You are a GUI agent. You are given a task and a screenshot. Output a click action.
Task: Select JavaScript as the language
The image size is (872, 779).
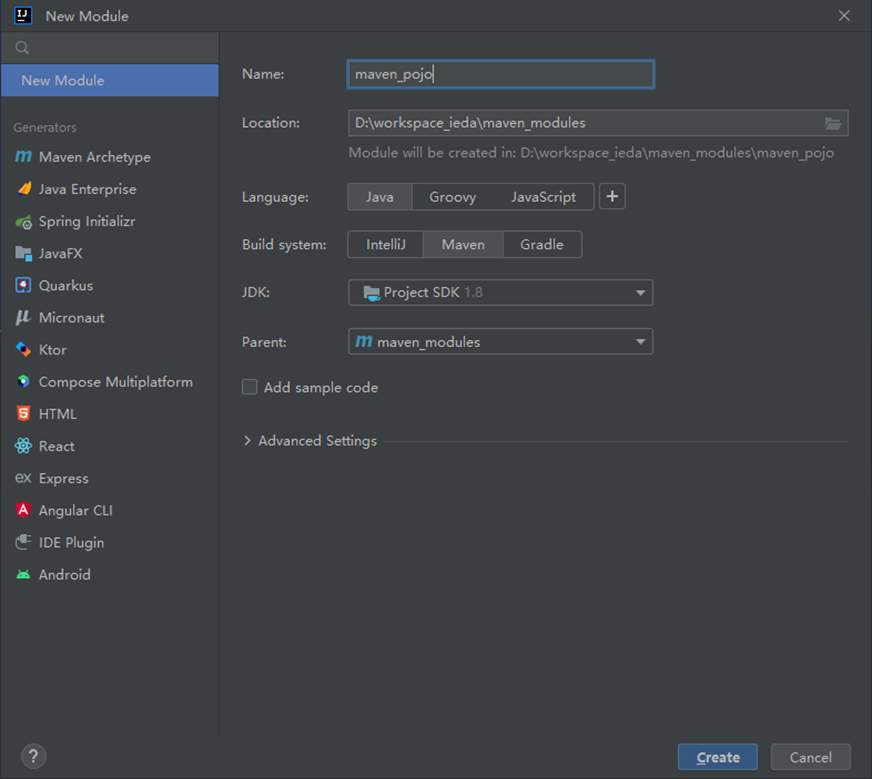(x=543, y=197)
